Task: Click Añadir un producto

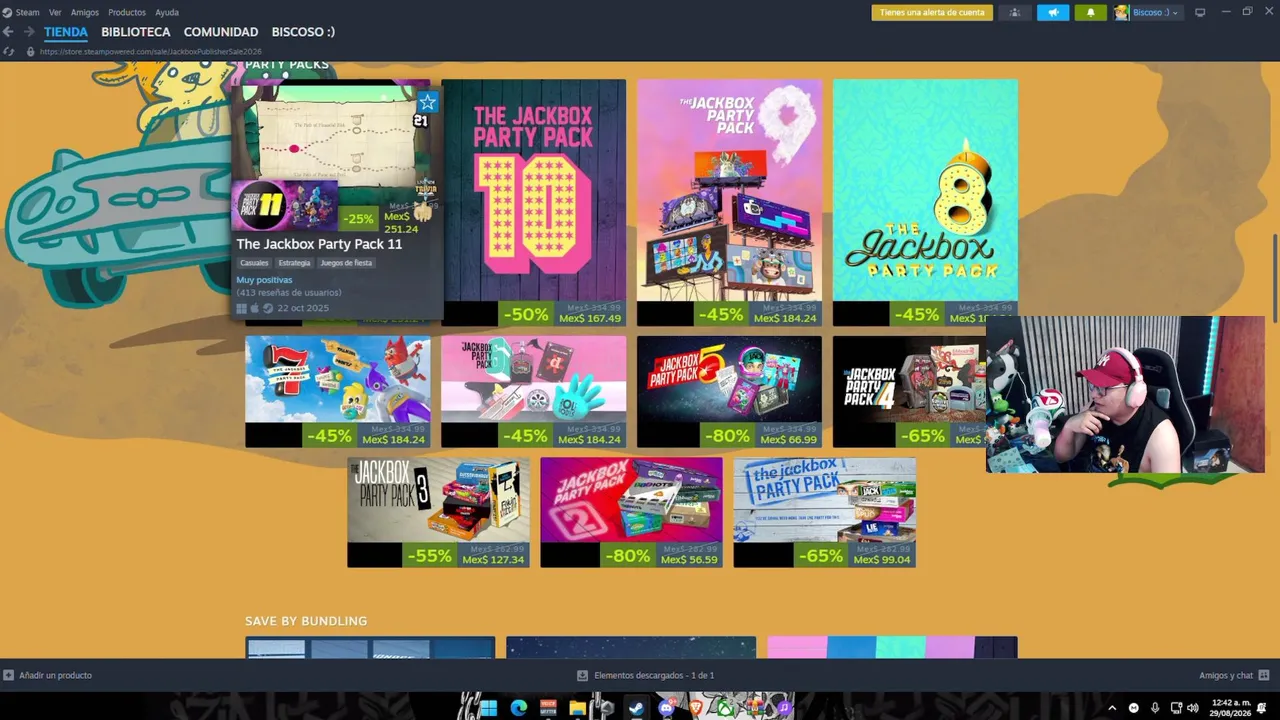Action: coord(48,676)
